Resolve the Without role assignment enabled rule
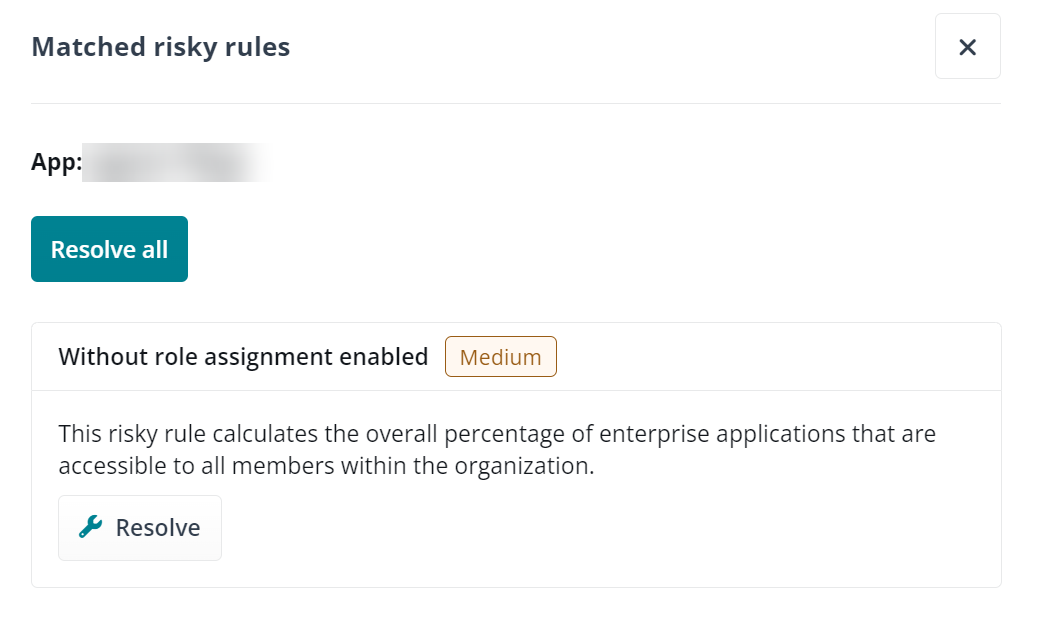The image size is (1044, 643). (139, 527)
